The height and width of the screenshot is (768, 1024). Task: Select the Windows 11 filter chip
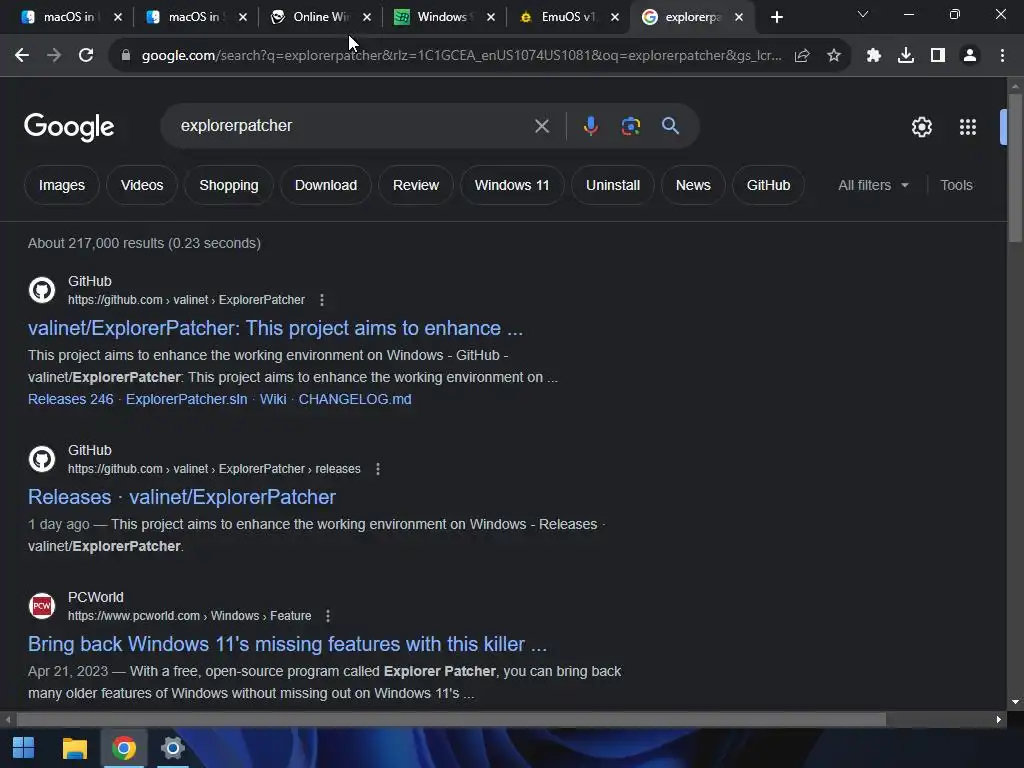pos(512,185)
